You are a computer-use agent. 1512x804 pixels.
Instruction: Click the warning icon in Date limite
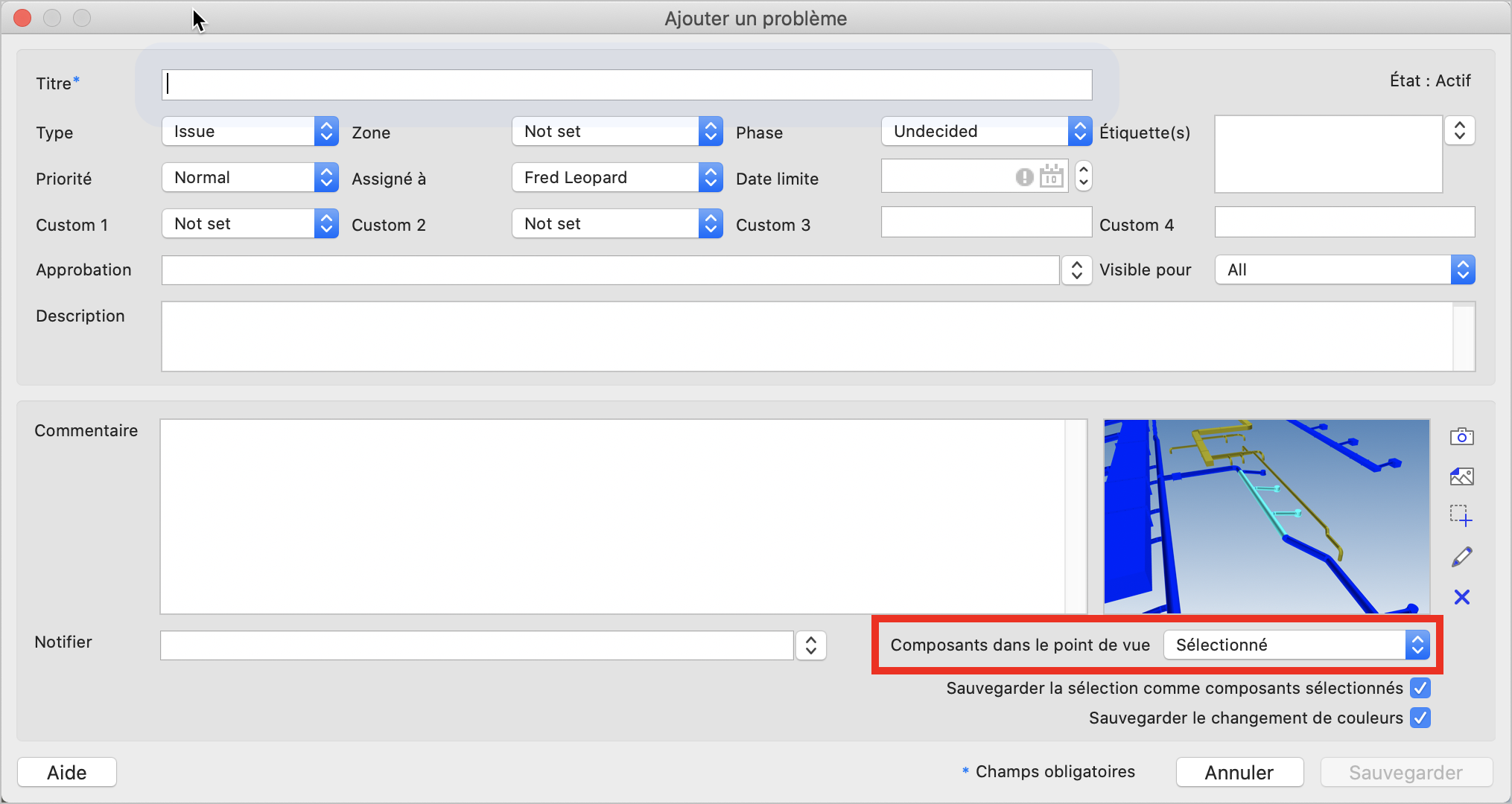(1024, 176)
